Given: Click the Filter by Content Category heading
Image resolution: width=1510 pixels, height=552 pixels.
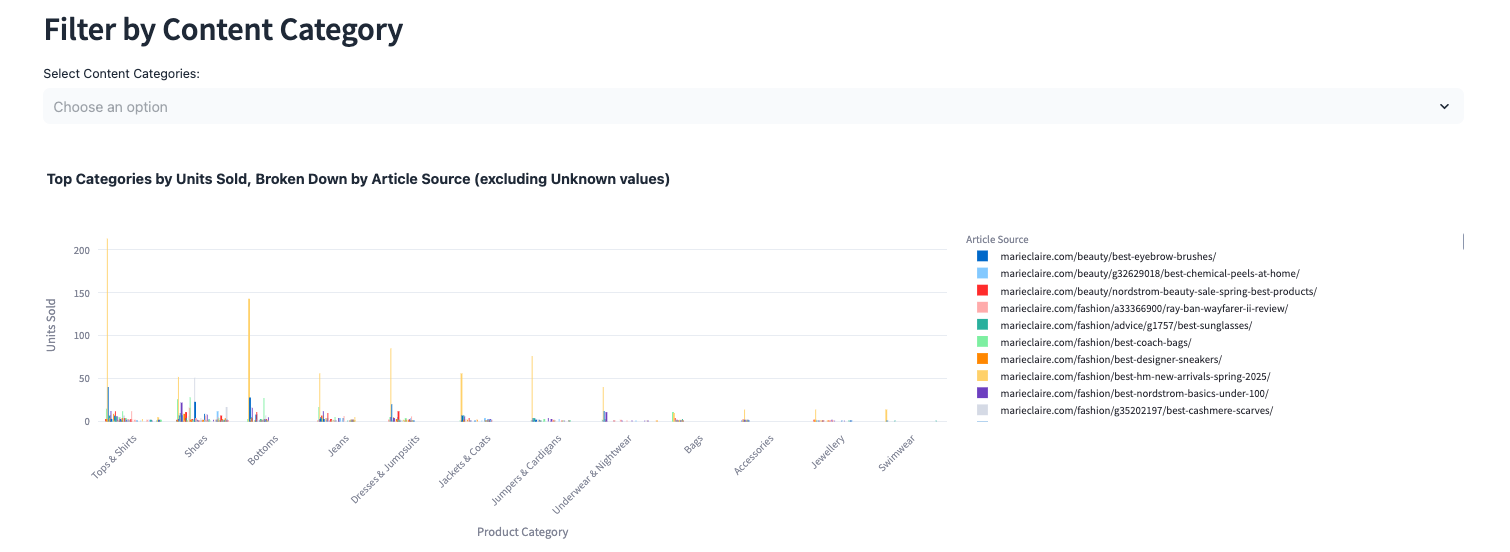Looking at the screenshot, I should click(223, 29).
